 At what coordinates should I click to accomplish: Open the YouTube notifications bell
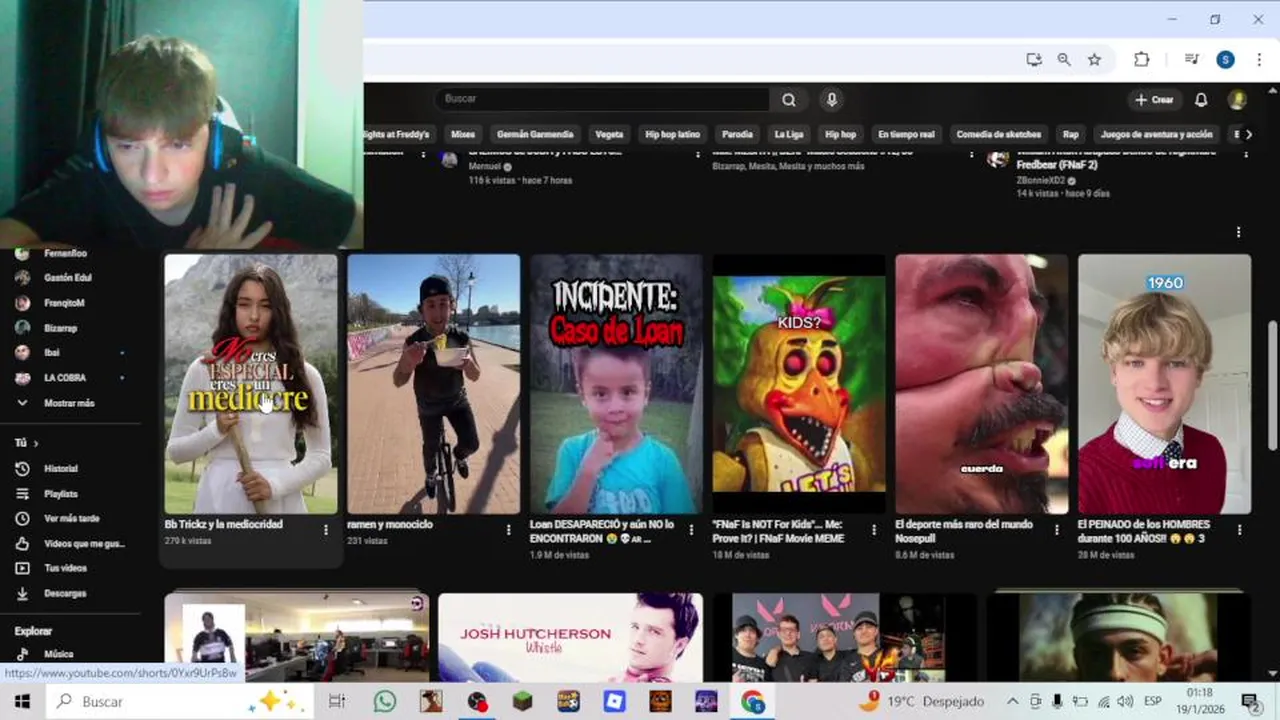pyautogui.click(x=1201, y=100)
